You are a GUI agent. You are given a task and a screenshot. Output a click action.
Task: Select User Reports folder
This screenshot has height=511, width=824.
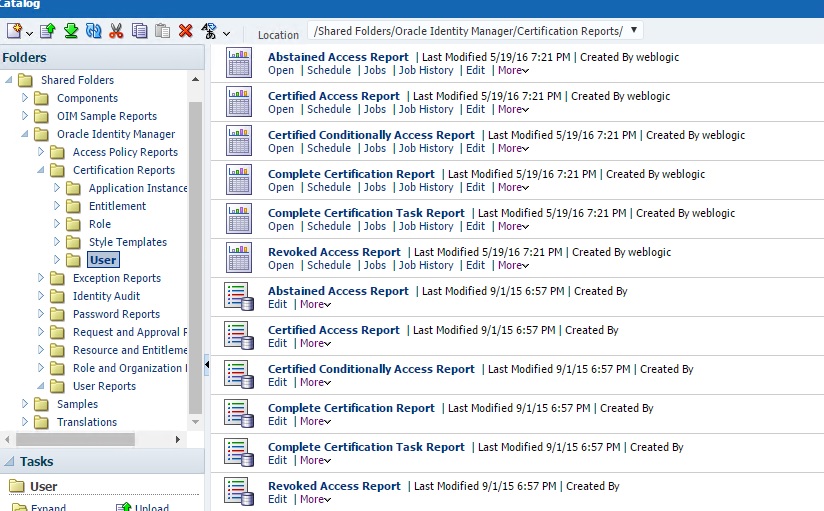(104, 386)
